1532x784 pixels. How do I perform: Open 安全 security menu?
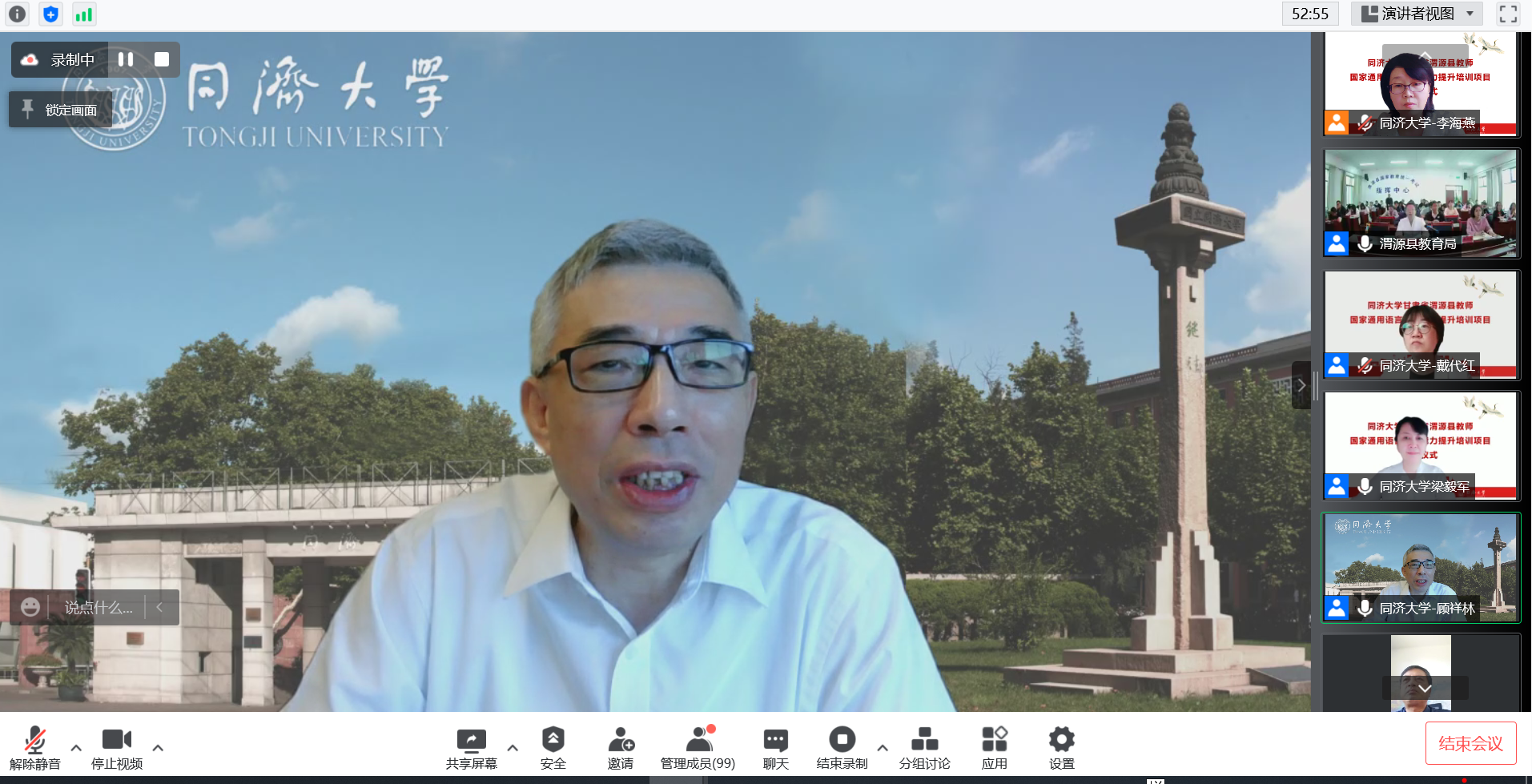(x=553, y=748)
